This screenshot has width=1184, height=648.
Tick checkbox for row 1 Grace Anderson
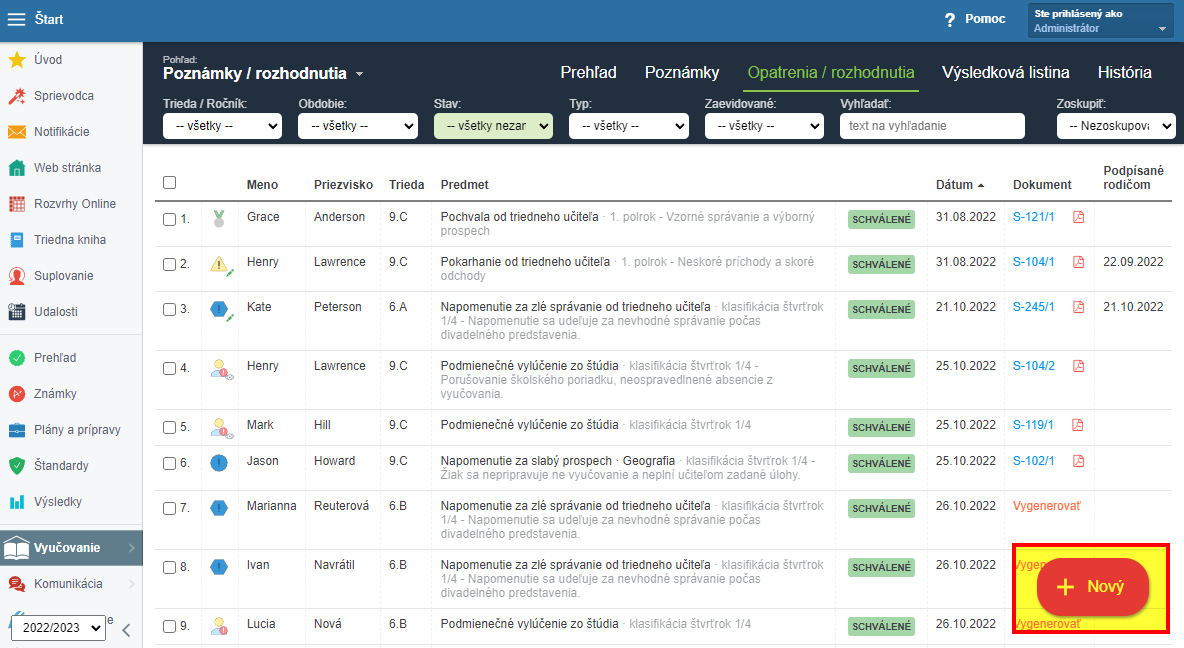coord(169,220)
